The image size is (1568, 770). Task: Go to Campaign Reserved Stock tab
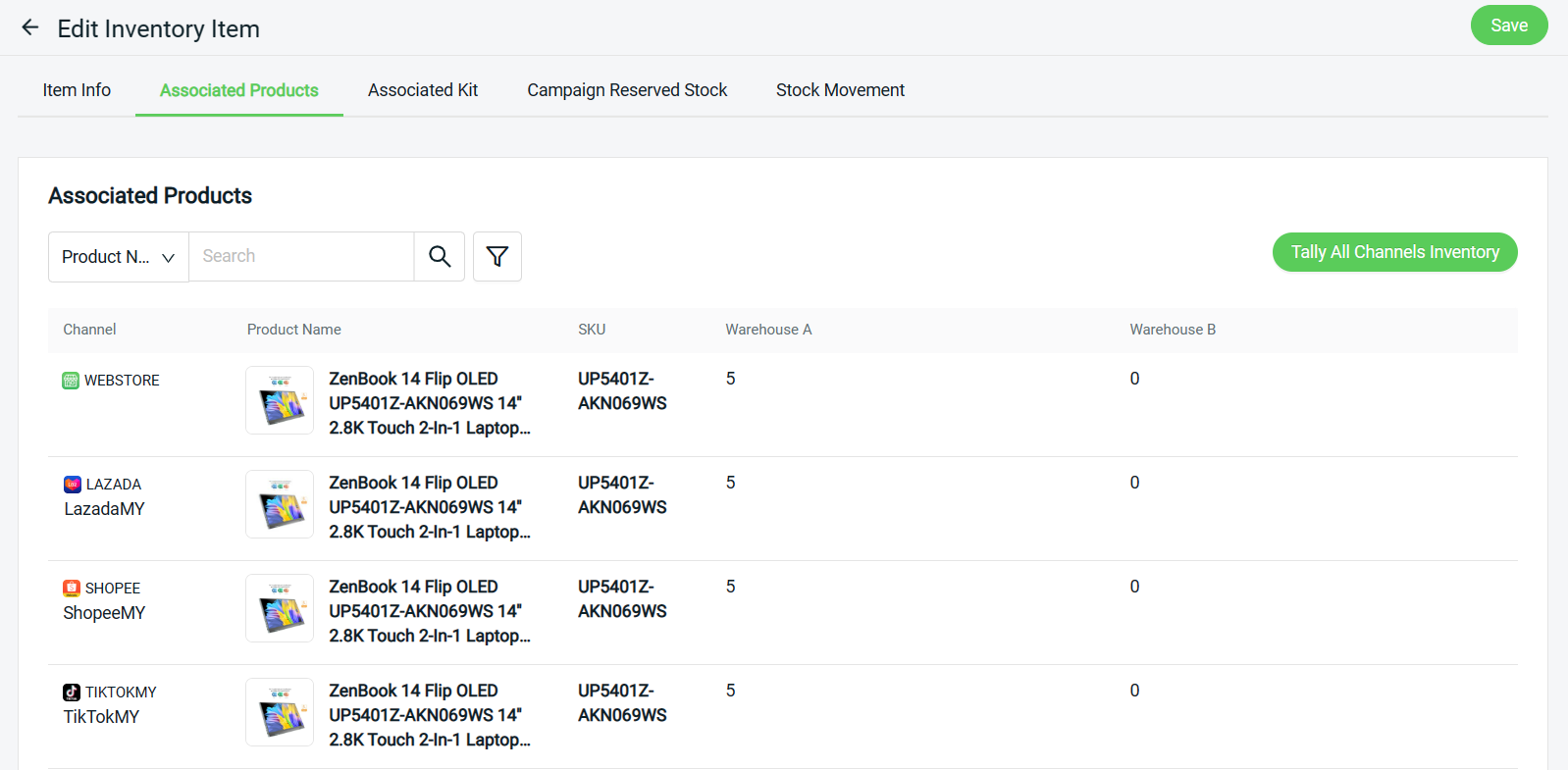pos(627,90)
